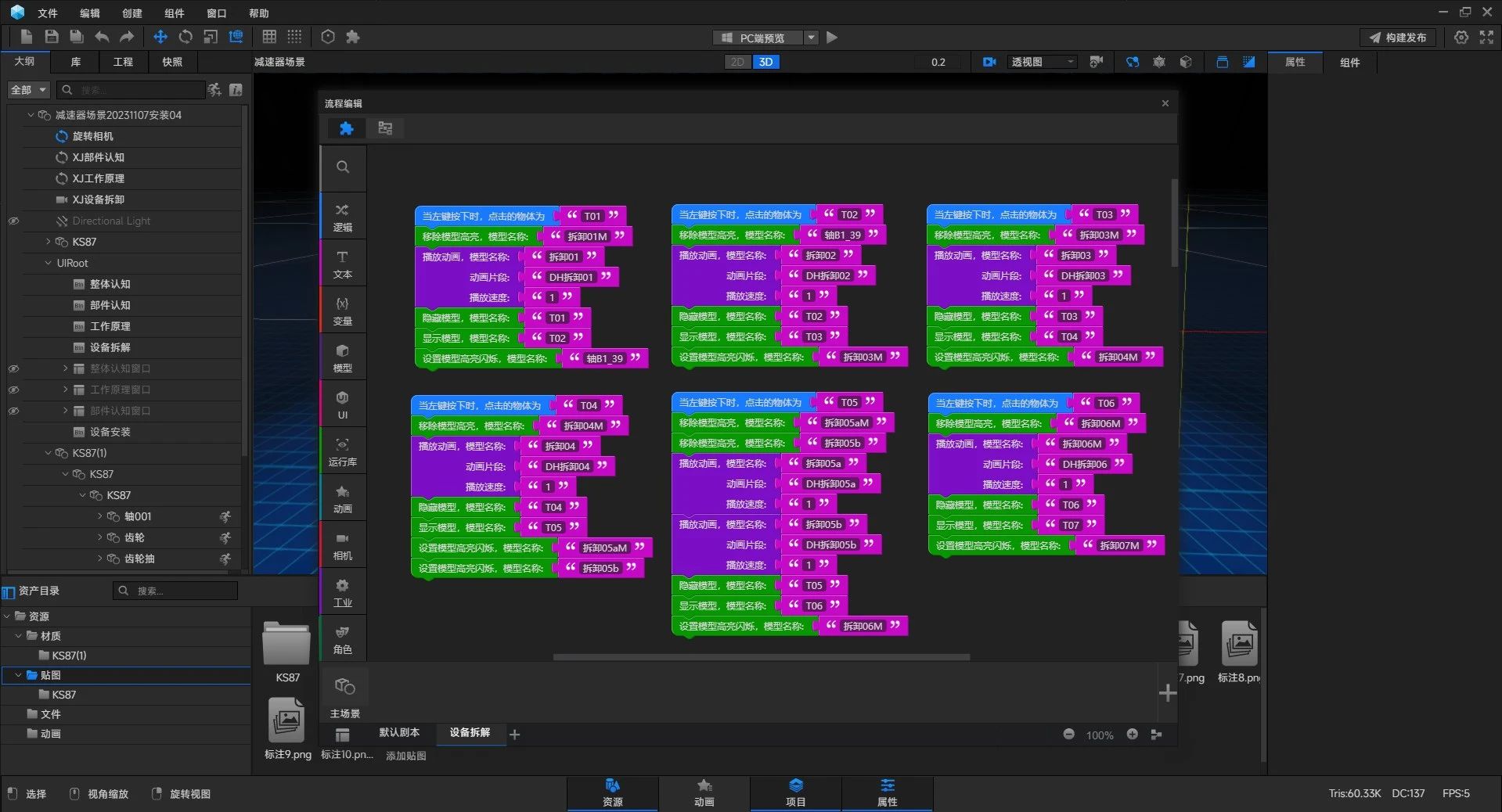This screenshot has height=812, width=1502.
Task: Switch viewport to 2D mode
Action: tap(737, 62)
